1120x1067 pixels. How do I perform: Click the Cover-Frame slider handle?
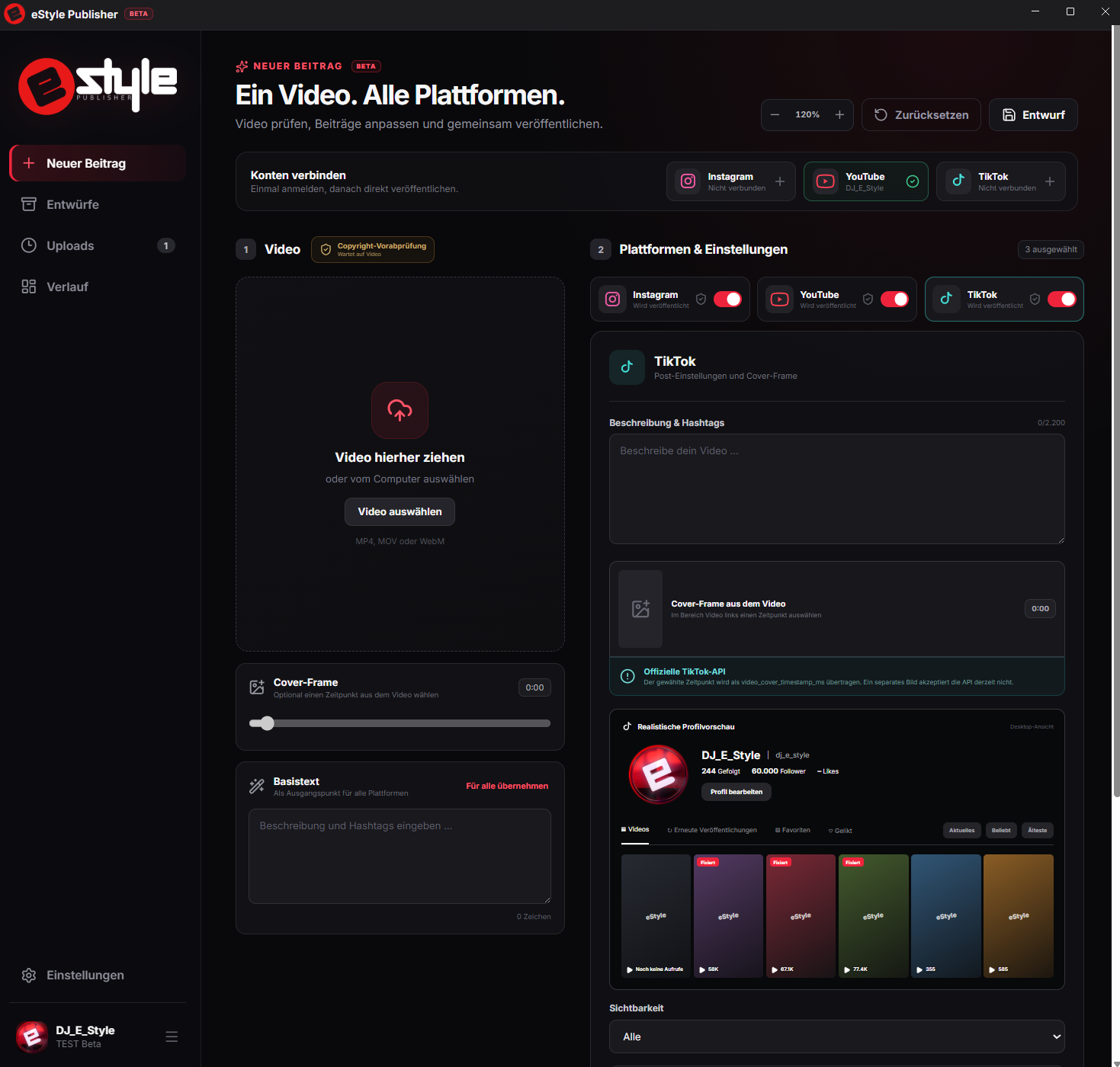pyautogui.click(x=267, y=723)
